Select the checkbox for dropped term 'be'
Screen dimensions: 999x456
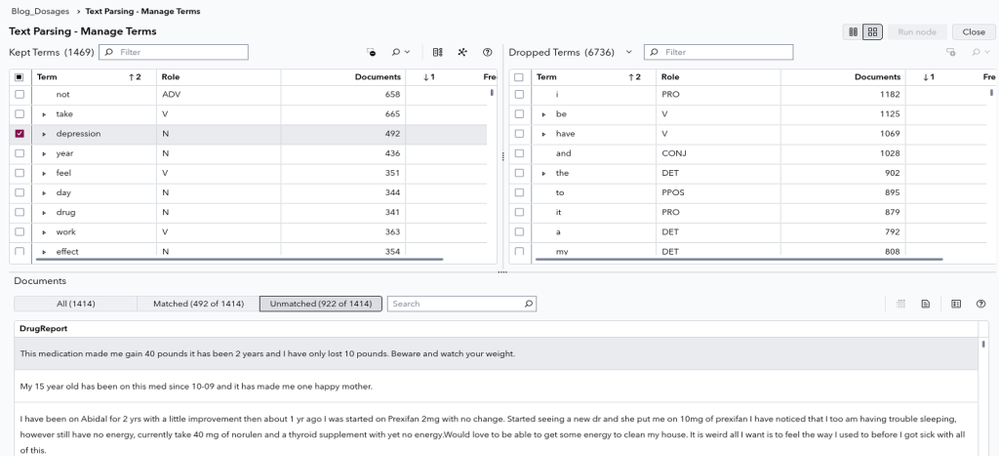(x=519, y=114)
